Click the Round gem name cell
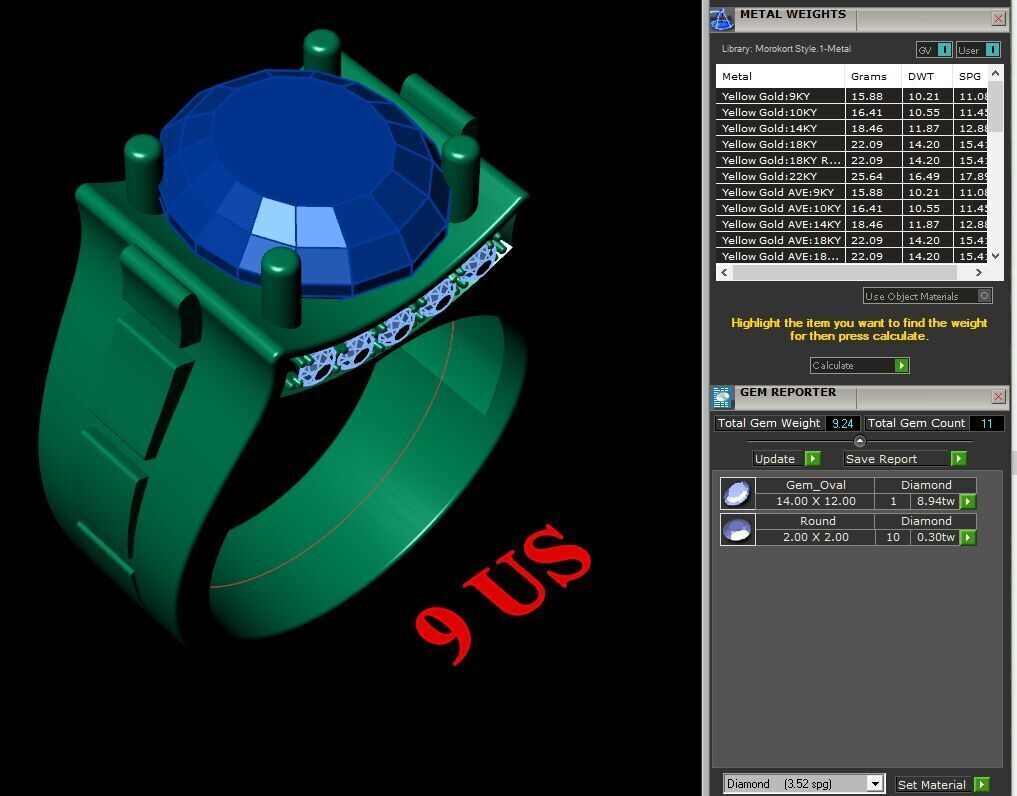Viewport: 1017px width, 796px height. click(815, 521)
